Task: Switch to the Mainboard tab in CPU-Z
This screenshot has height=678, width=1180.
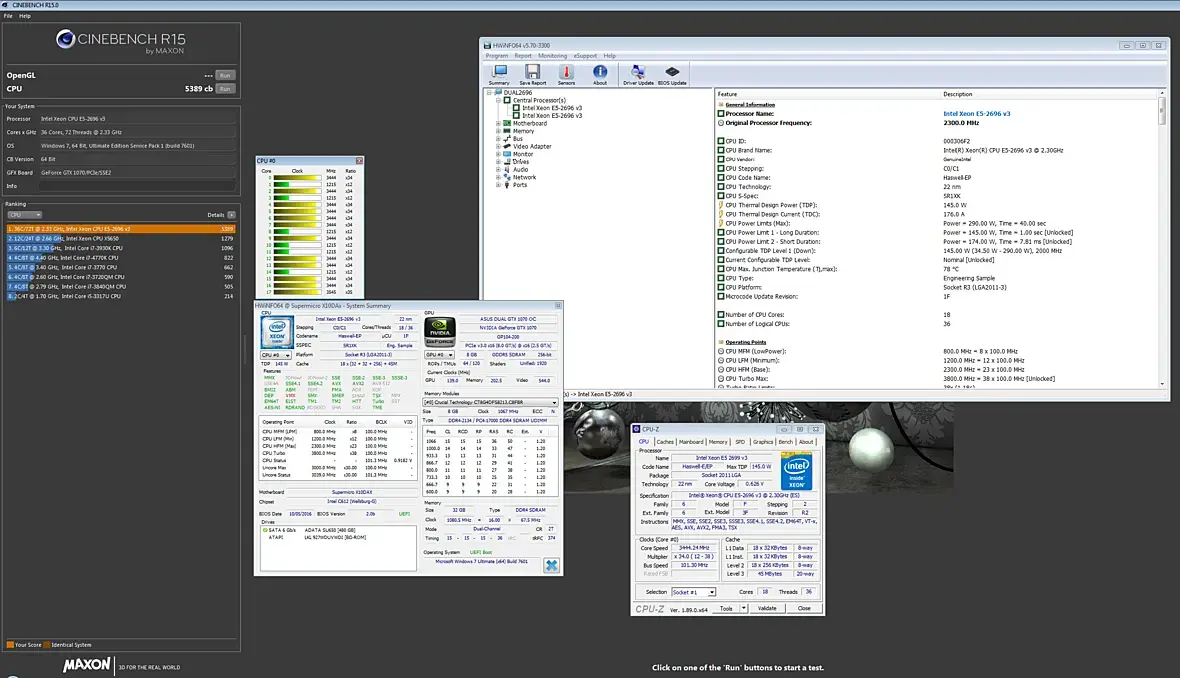Action: (x=691, y=441)
